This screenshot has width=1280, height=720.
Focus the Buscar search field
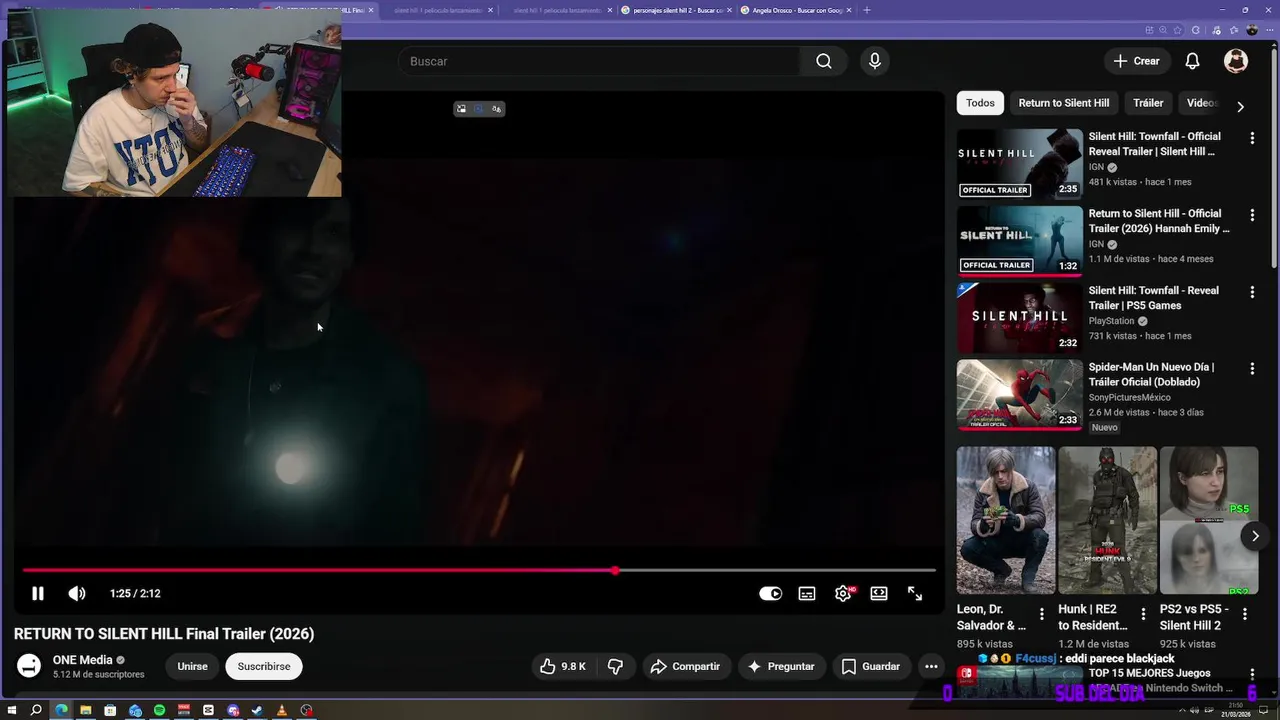point(599,61)
